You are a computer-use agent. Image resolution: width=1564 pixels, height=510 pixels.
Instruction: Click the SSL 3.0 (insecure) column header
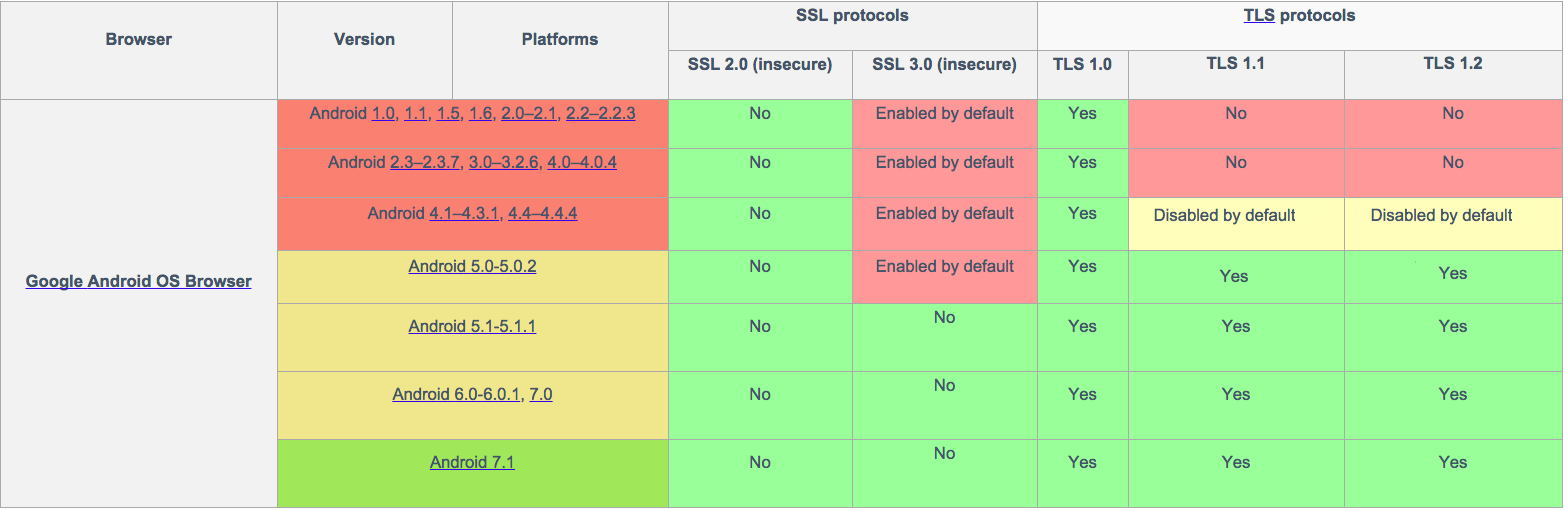(x=944, y=64)
